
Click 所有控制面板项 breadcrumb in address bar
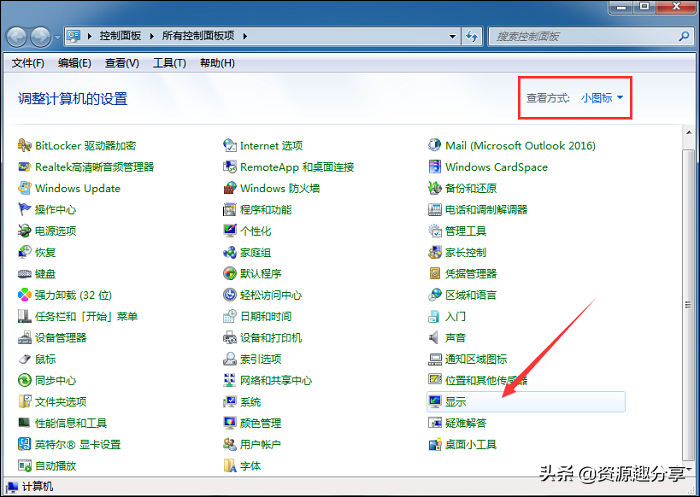click(x=198, y=36)
